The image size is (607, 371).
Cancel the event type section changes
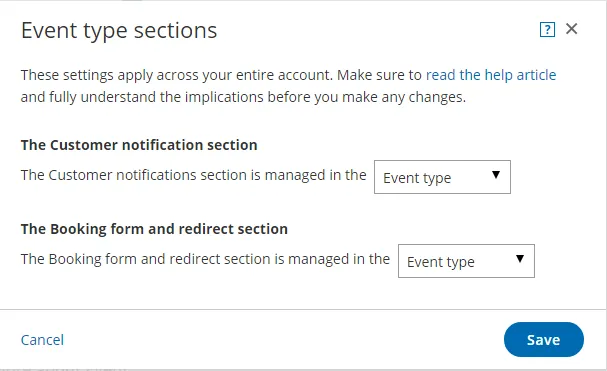coord(42,340)
